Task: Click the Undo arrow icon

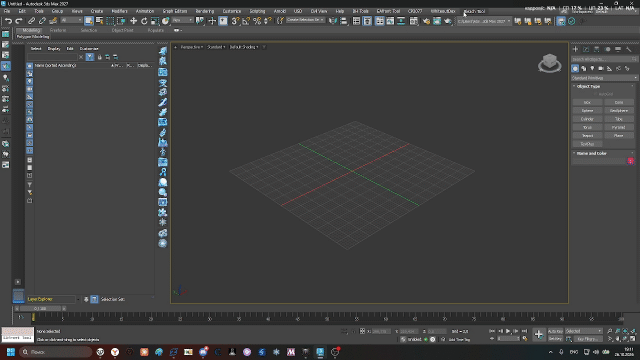Action: pos(8,21)
